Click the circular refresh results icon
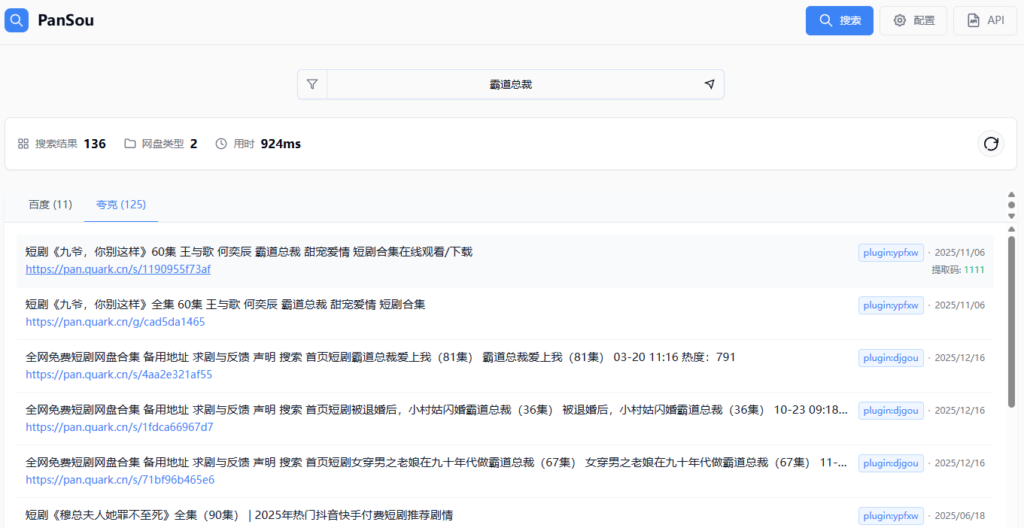Viewport: 1024px width, 528px height. 991,144
